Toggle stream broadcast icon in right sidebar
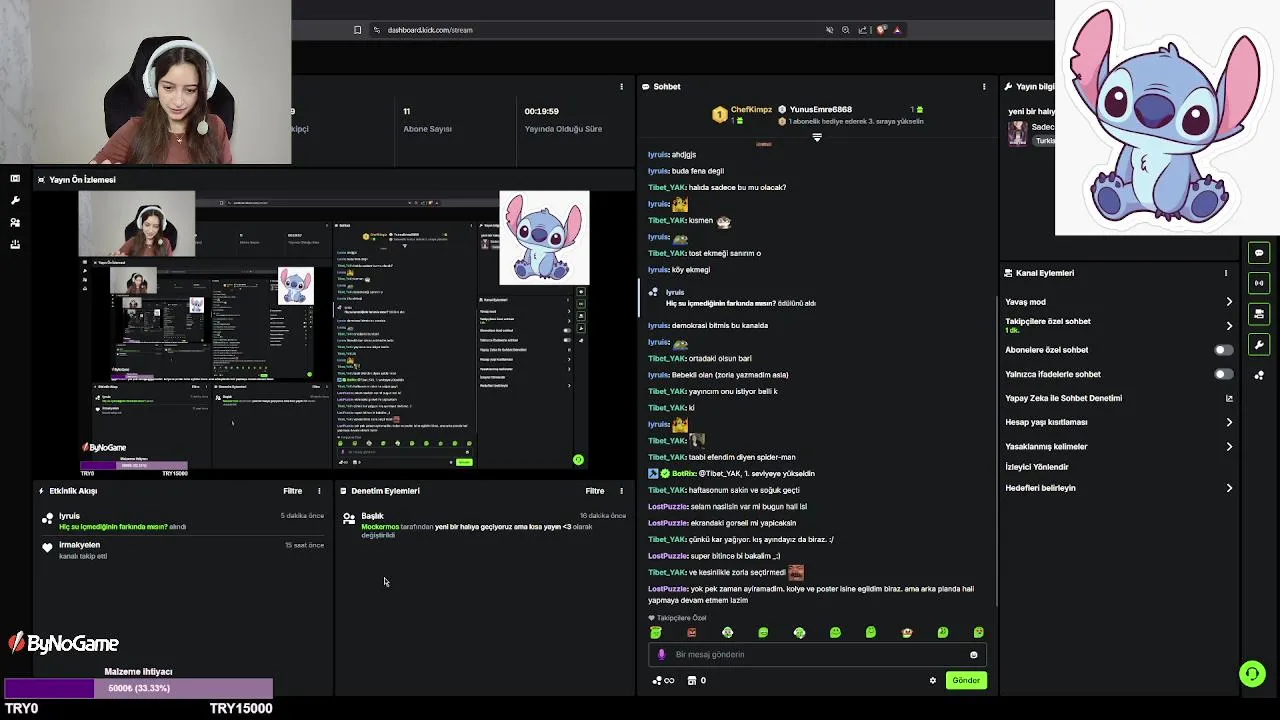 1259,283
